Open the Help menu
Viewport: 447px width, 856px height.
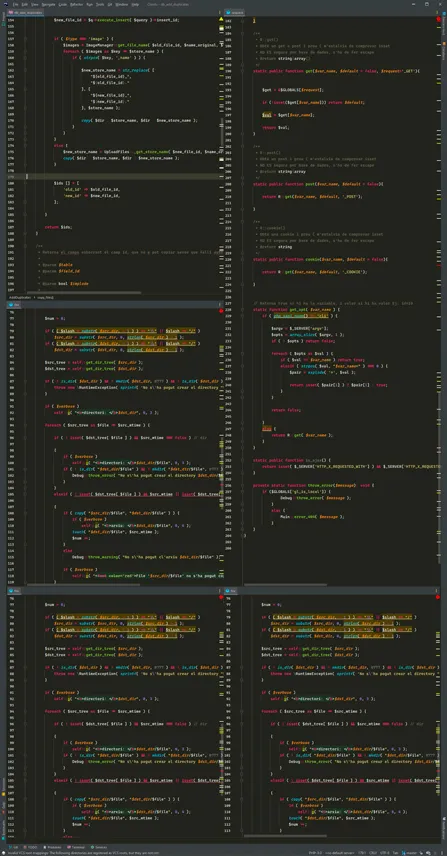click(x=135, y=4)
